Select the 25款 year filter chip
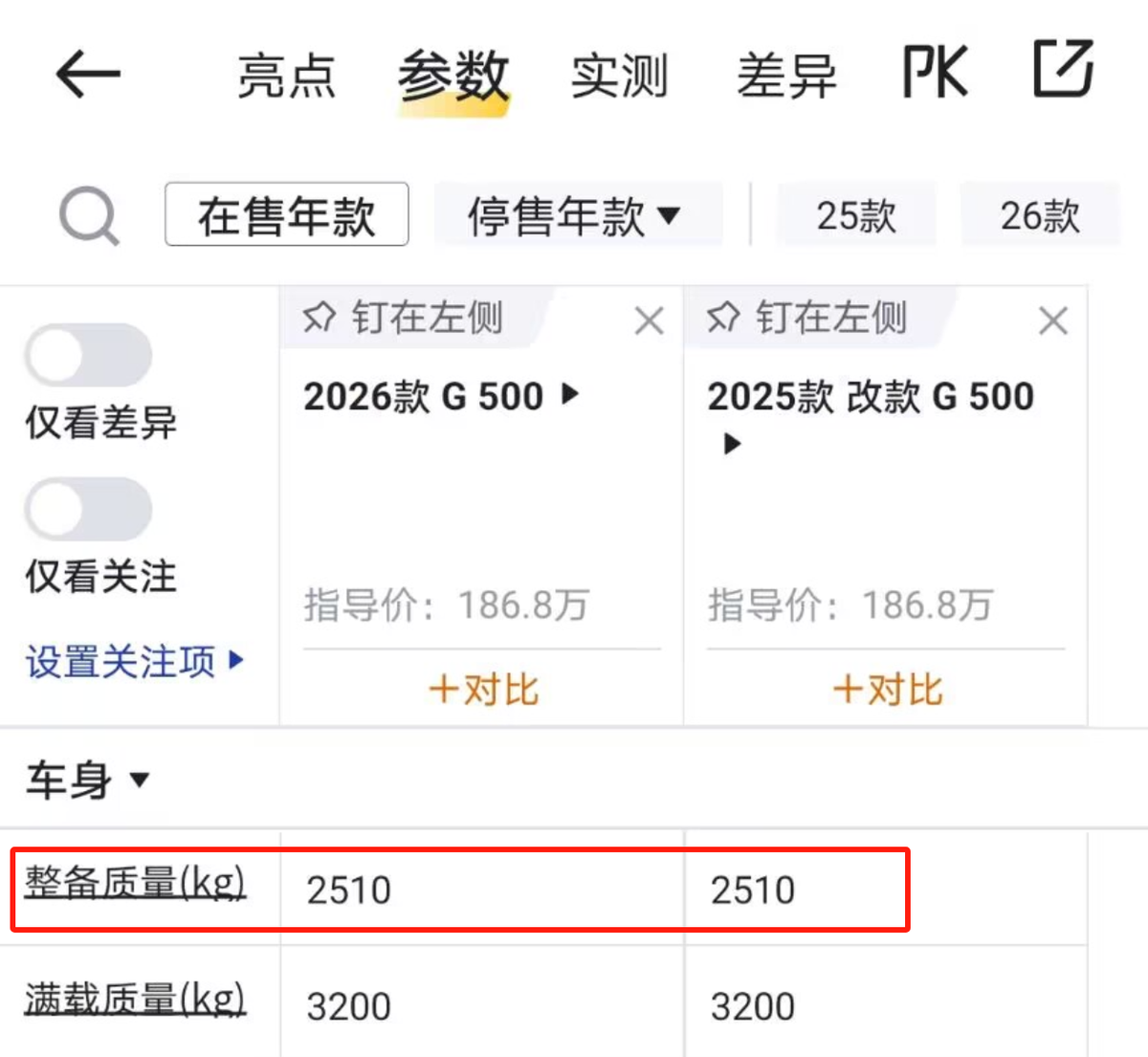 (856, 216)
